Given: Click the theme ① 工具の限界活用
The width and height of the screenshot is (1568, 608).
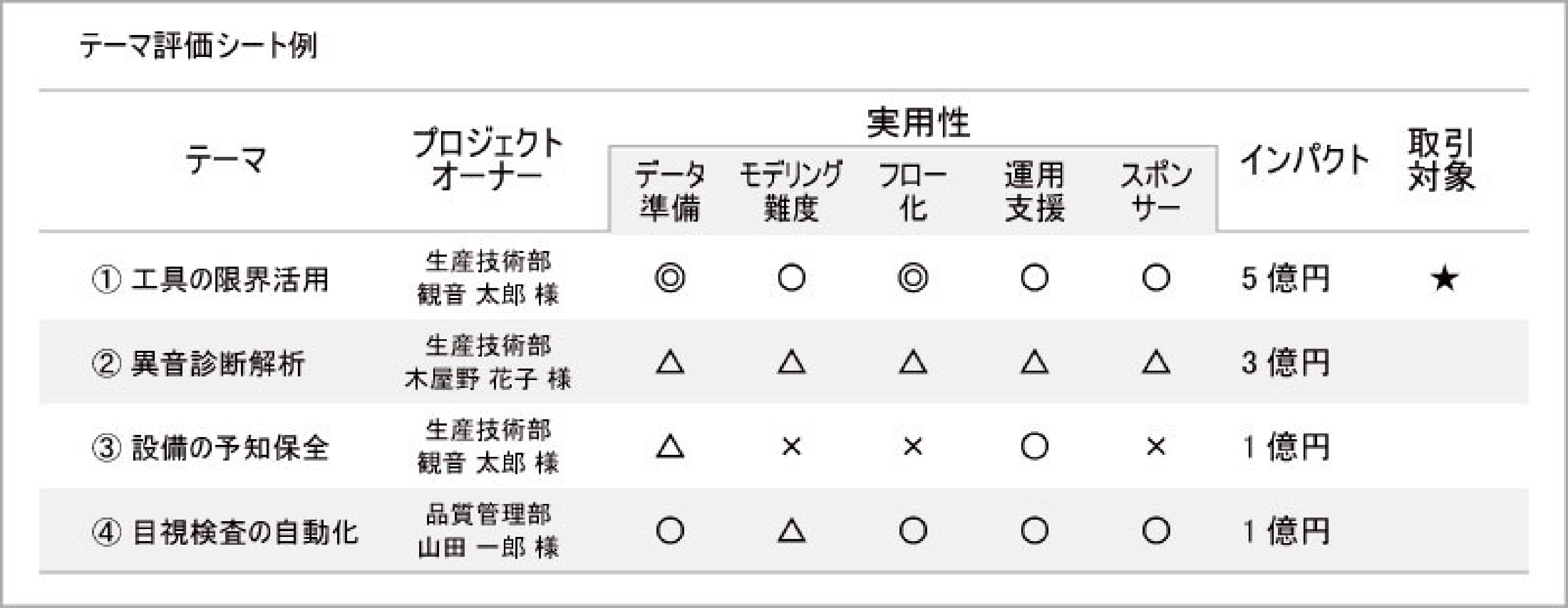Looking at the screenshot, I should tap(211, 279).
